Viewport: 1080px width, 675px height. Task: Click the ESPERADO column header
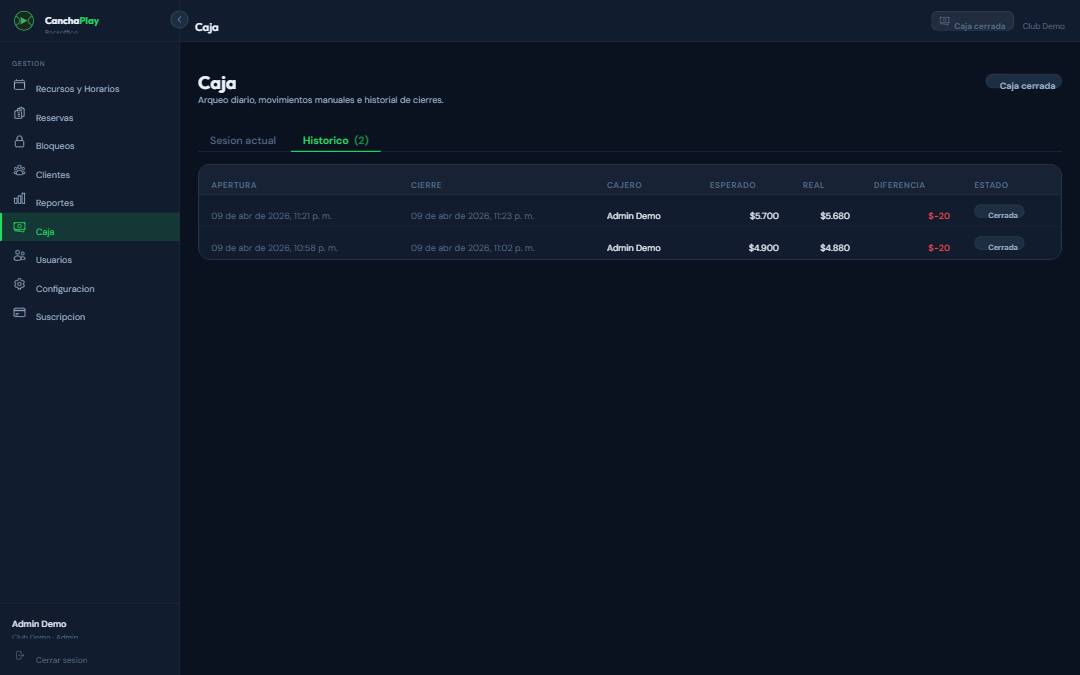click(732, 185)
